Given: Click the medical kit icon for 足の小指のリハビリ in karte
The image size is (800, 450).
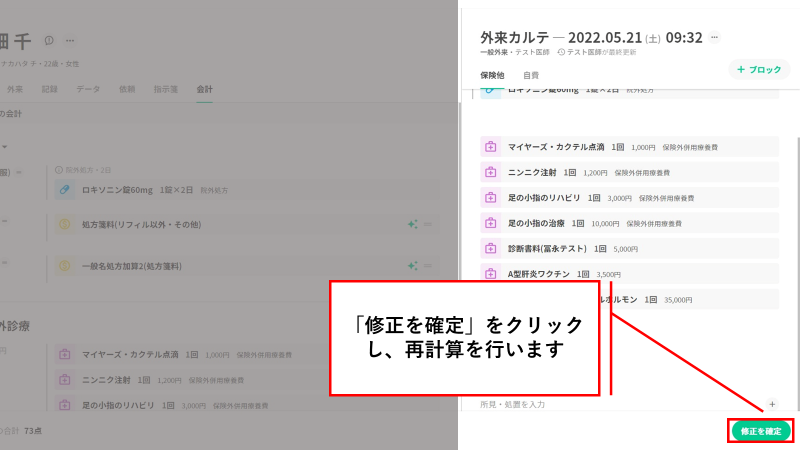Looking at the screenshot, I should click(x=490, y=198).
